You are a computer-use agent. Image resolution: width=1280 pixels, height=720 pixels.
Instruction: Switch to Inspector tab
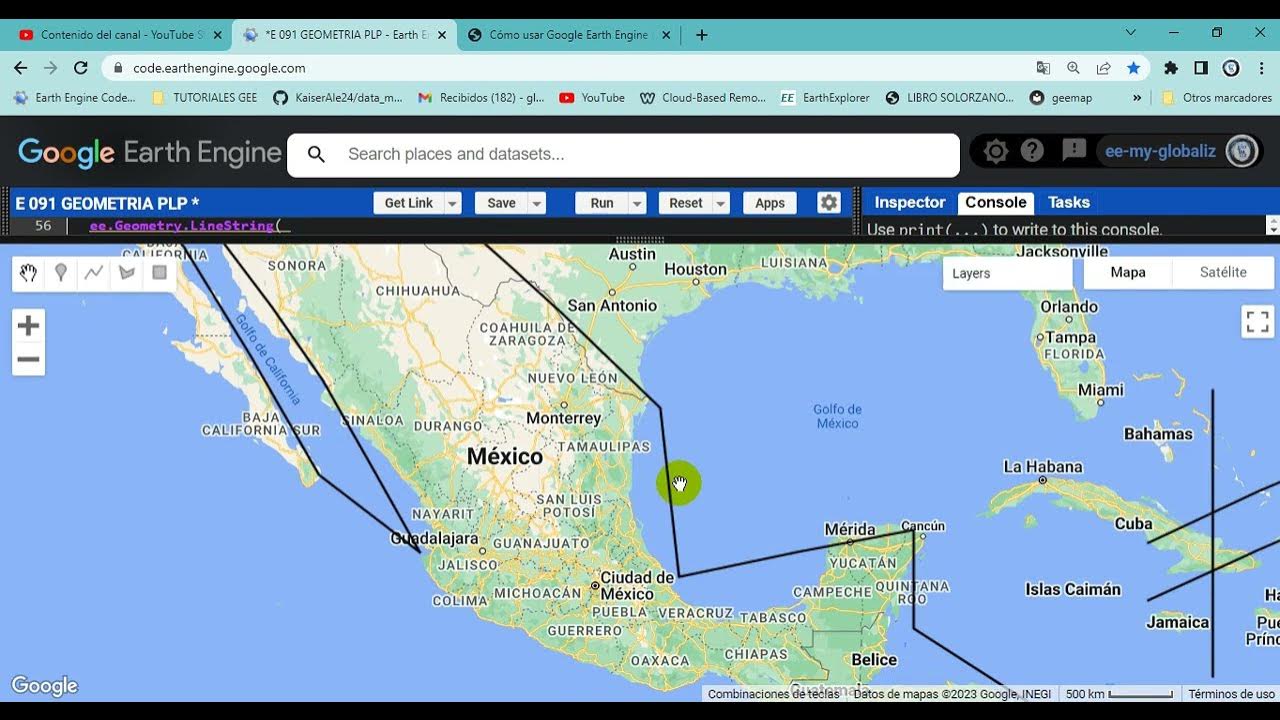pos(909,202)
